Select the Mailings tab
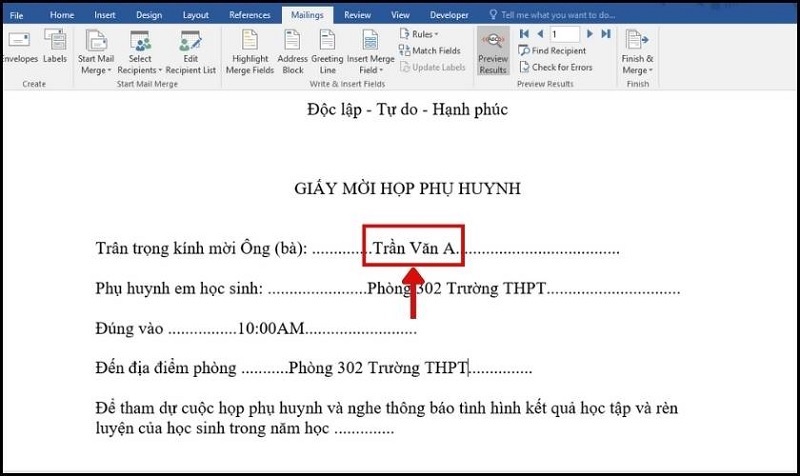 pyautogui.click(x=307, y=15)
